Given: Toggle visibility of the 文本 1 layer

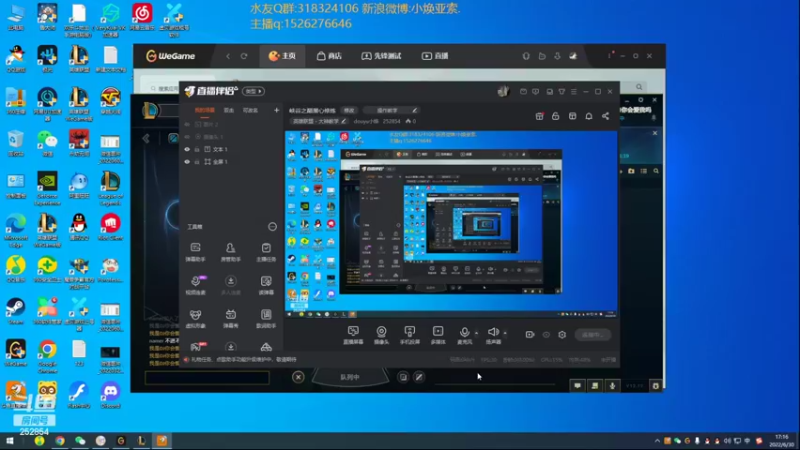Looking at the screenshot, I should [x=187, y=149].
